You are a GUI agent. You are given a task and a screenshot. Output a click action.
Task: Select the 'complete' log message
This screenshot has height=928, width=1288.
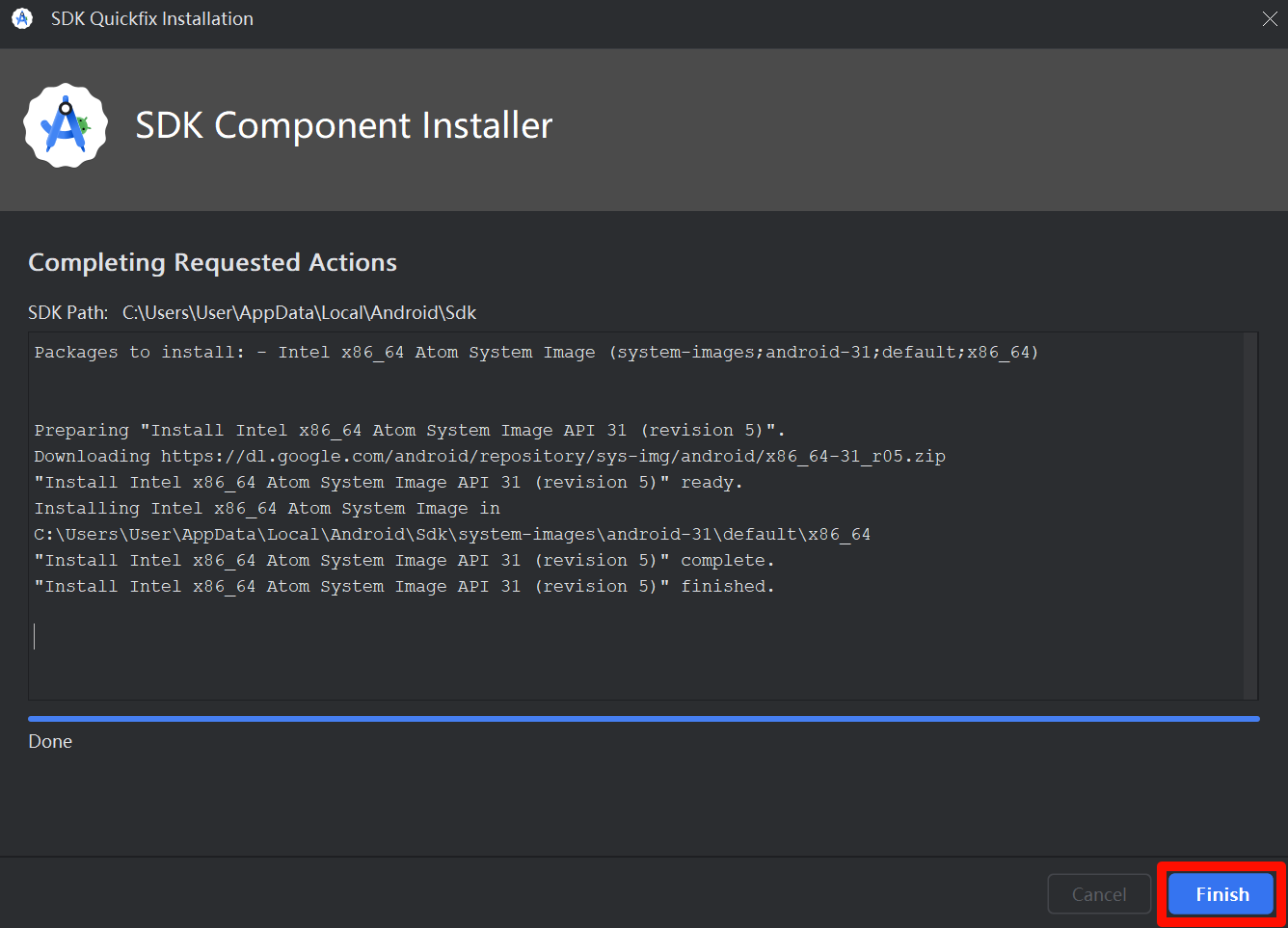[403, 560]
